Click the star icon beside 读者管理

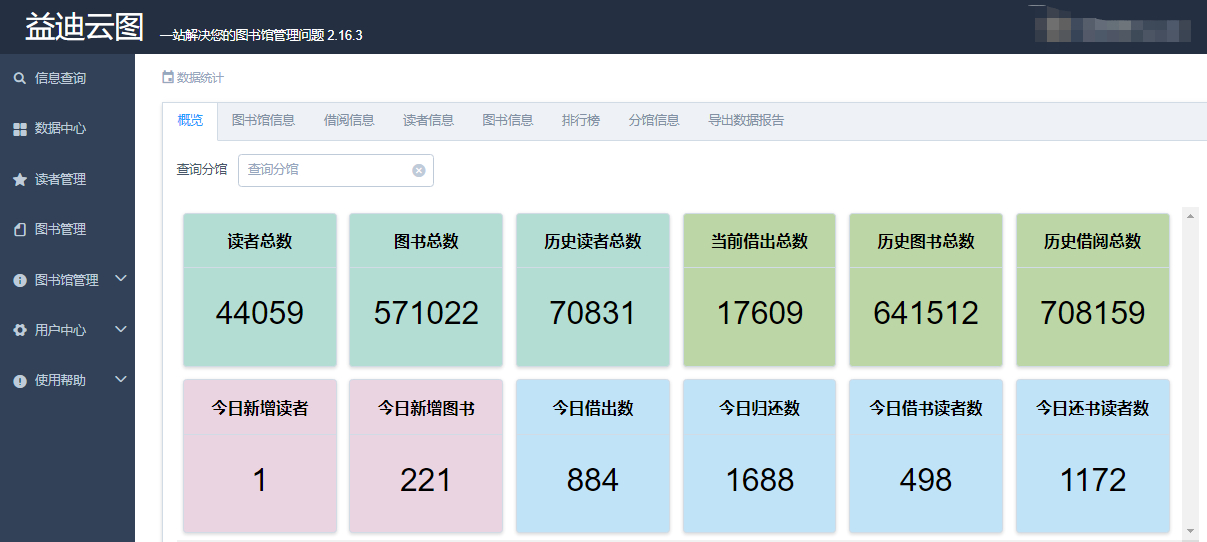tap(19, 180)
